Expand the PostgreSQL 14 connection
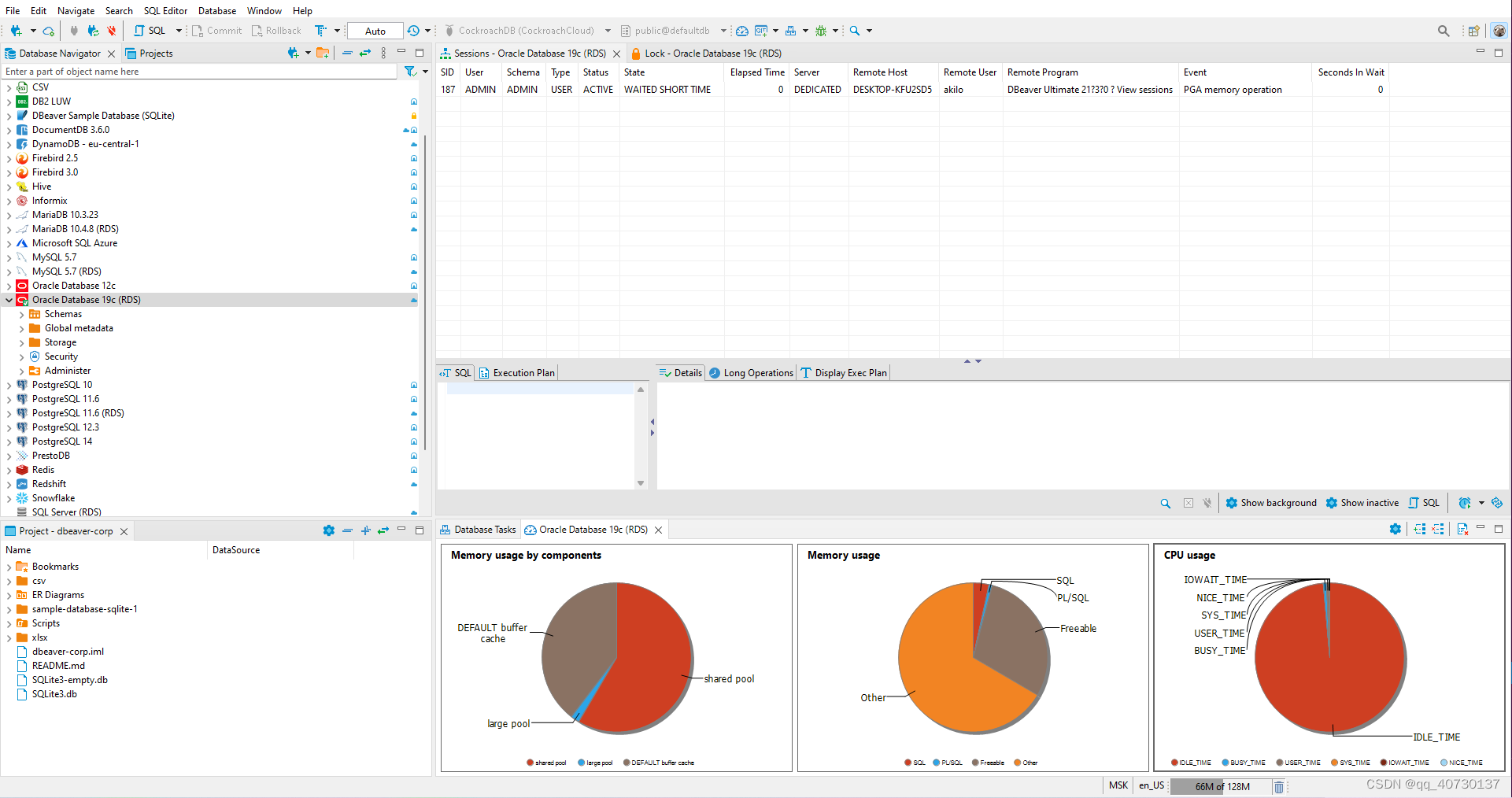 [9, 441]
